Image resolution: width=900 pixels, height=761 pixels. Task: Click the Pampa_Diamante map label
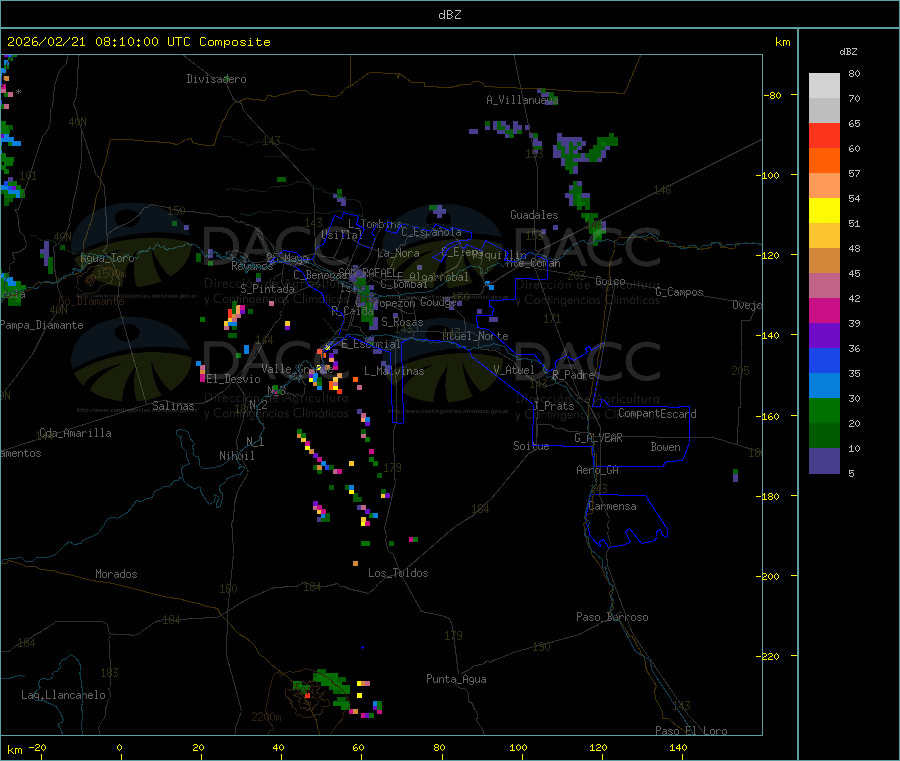pos(42,325)
